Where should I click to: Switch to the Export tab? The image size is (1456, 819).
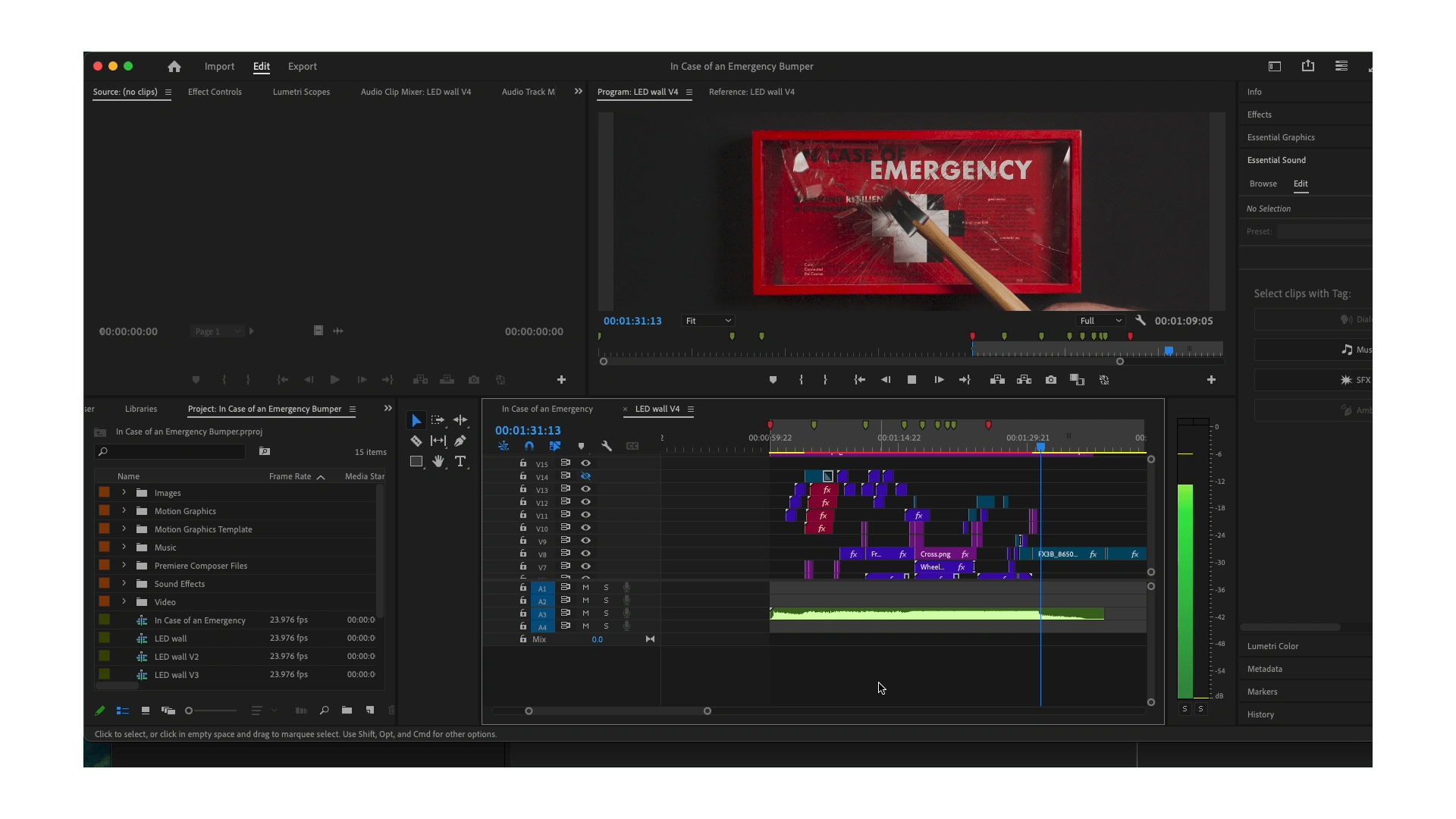302,67
